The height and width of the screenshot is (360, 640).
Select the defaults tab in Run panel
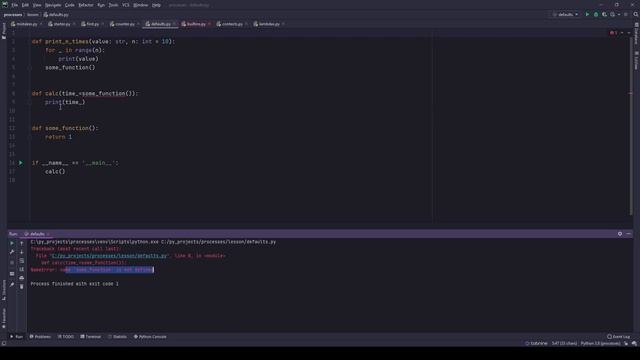coord(36,234)
